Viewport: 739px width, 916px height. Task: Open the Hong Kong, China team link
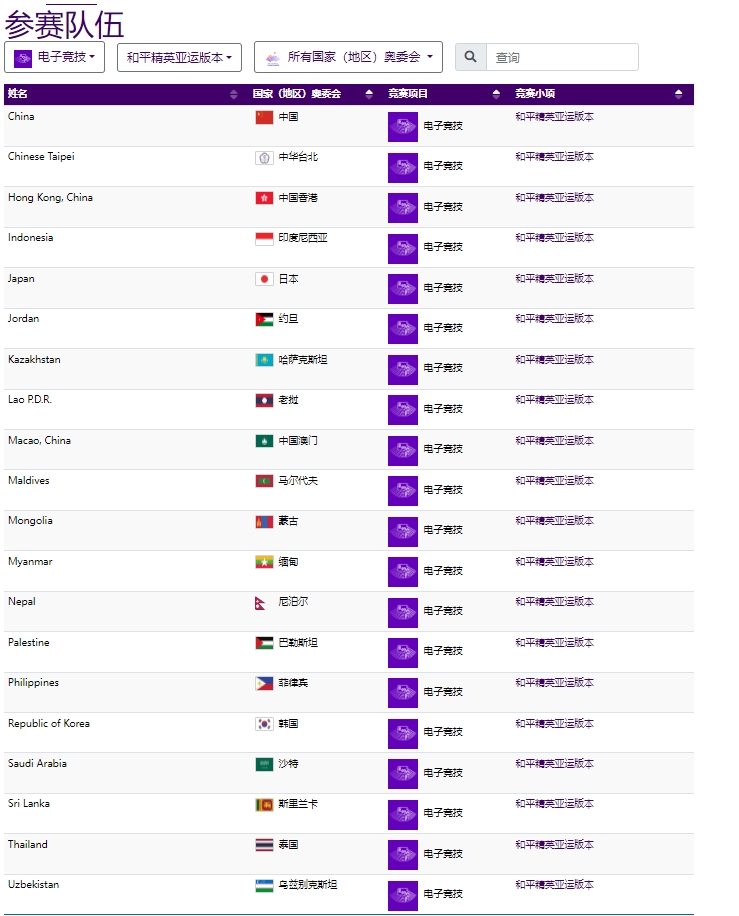click(x=50, y=197)
